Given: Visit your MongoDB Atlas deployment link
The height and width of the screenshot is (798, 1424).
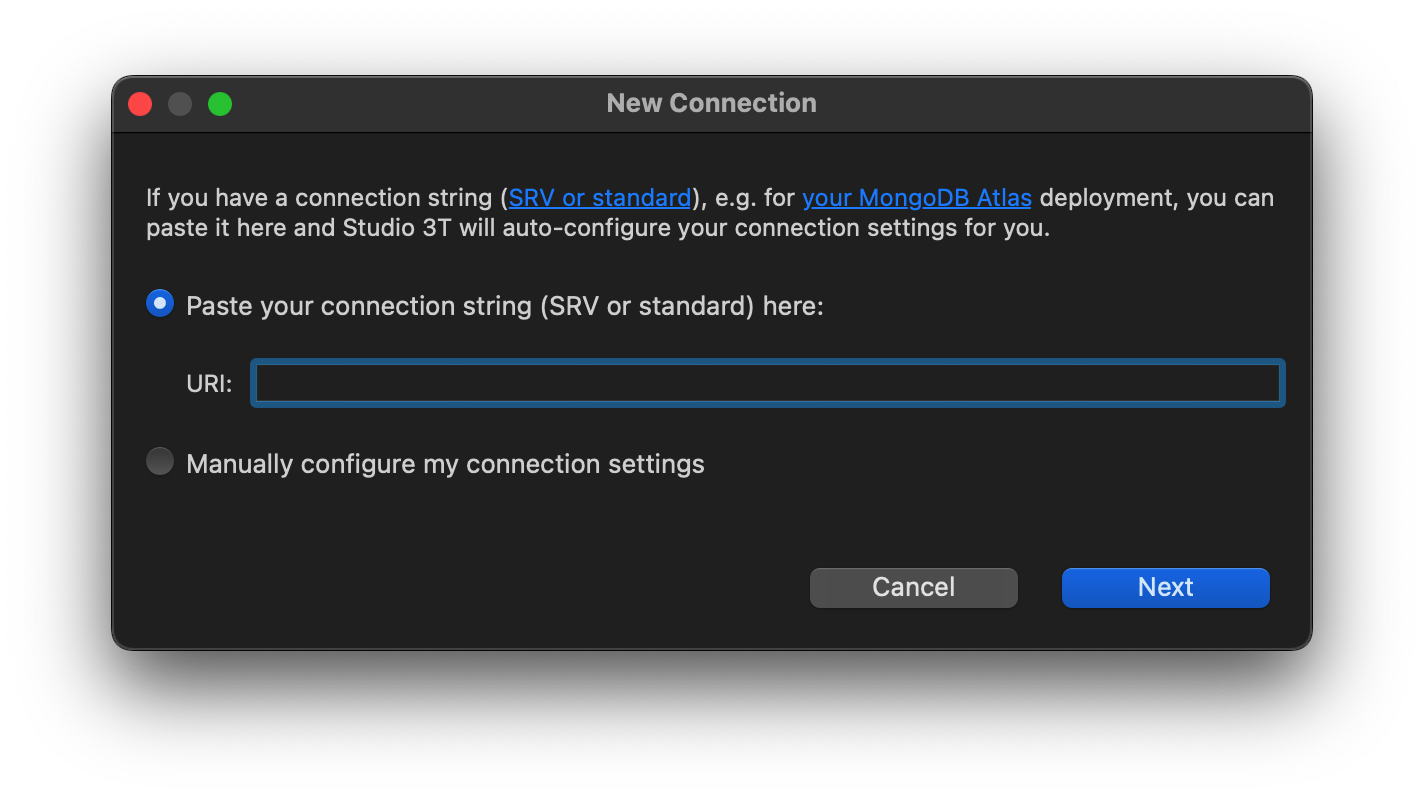Looking at the screenshot, I should click(x=916, y=197).
